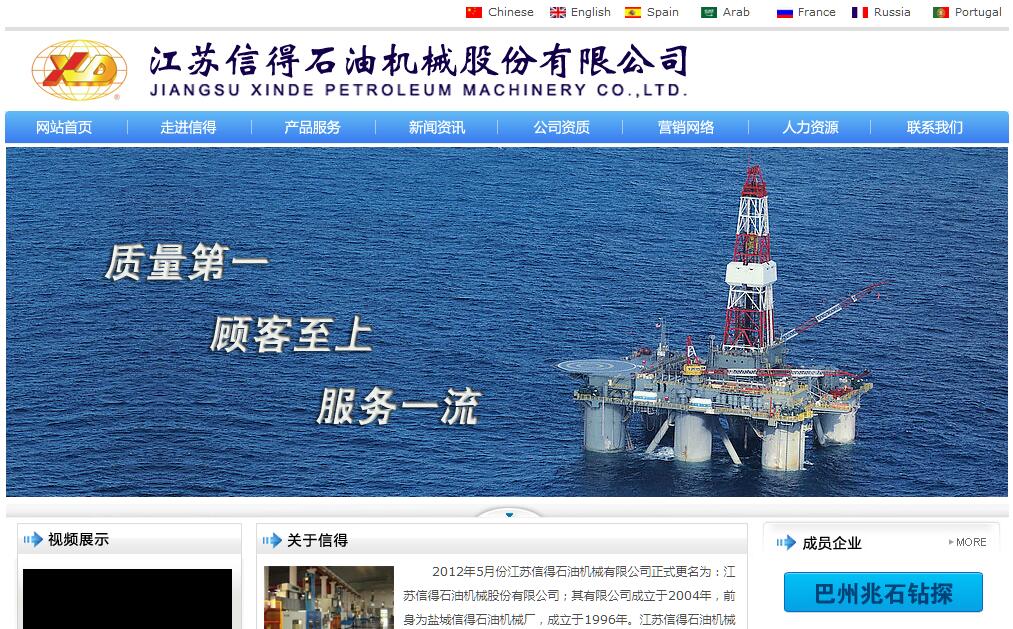Click the Spain flag icon
This screenshot has width=1013, height=629.
click(633, 12)
